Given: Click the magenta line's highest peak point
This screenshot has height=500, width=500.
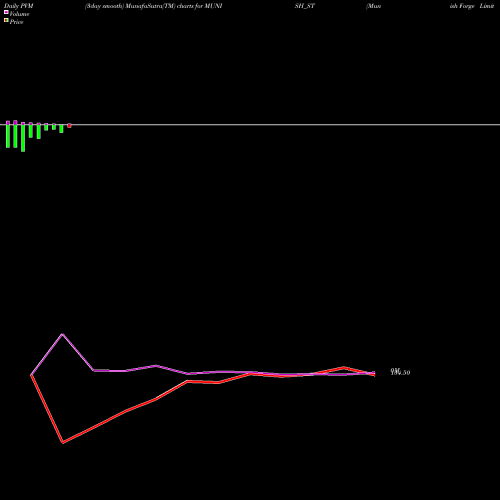Looking at the screenshot, I should [x=62, y=334].
